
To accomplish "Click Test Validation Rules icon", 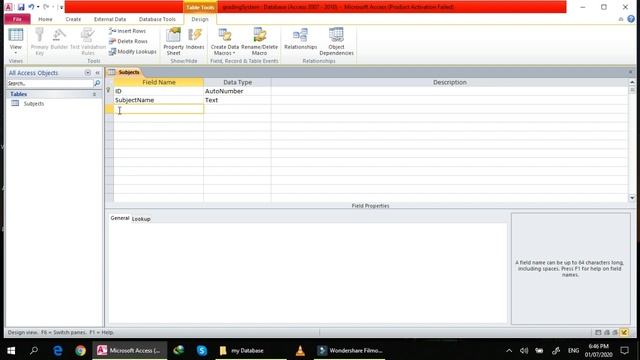I will 88,41.
